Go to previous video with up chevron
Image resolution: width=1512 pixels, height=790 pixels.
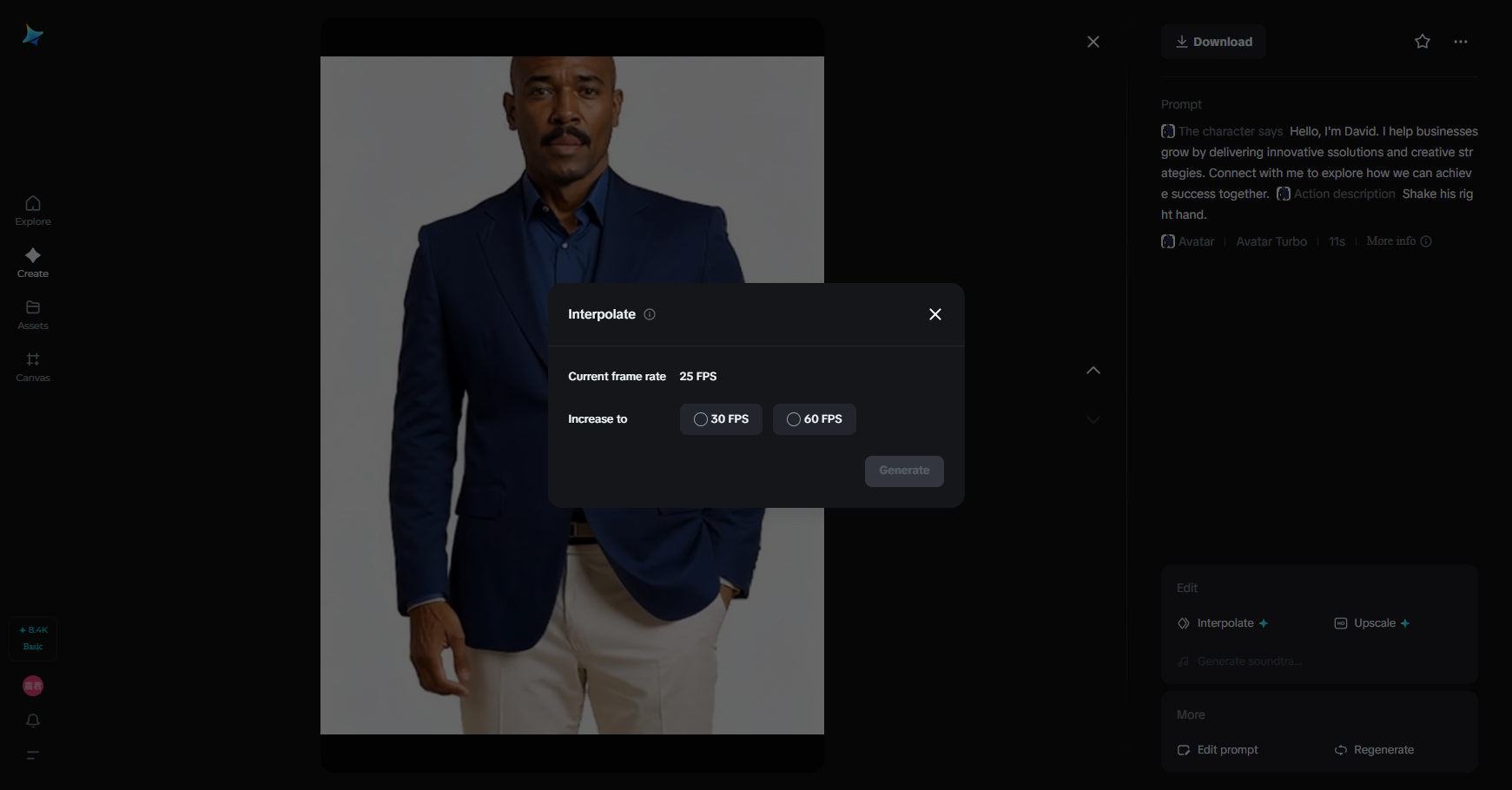[x=1093, y=371]
